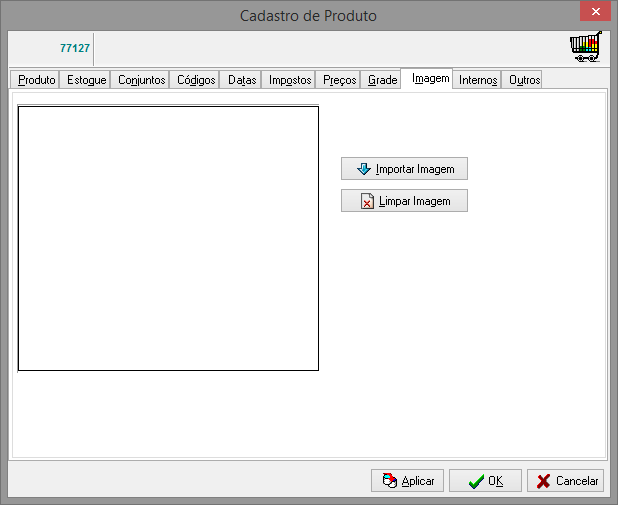
Task: Click the product code 77127
Action: 74,48
